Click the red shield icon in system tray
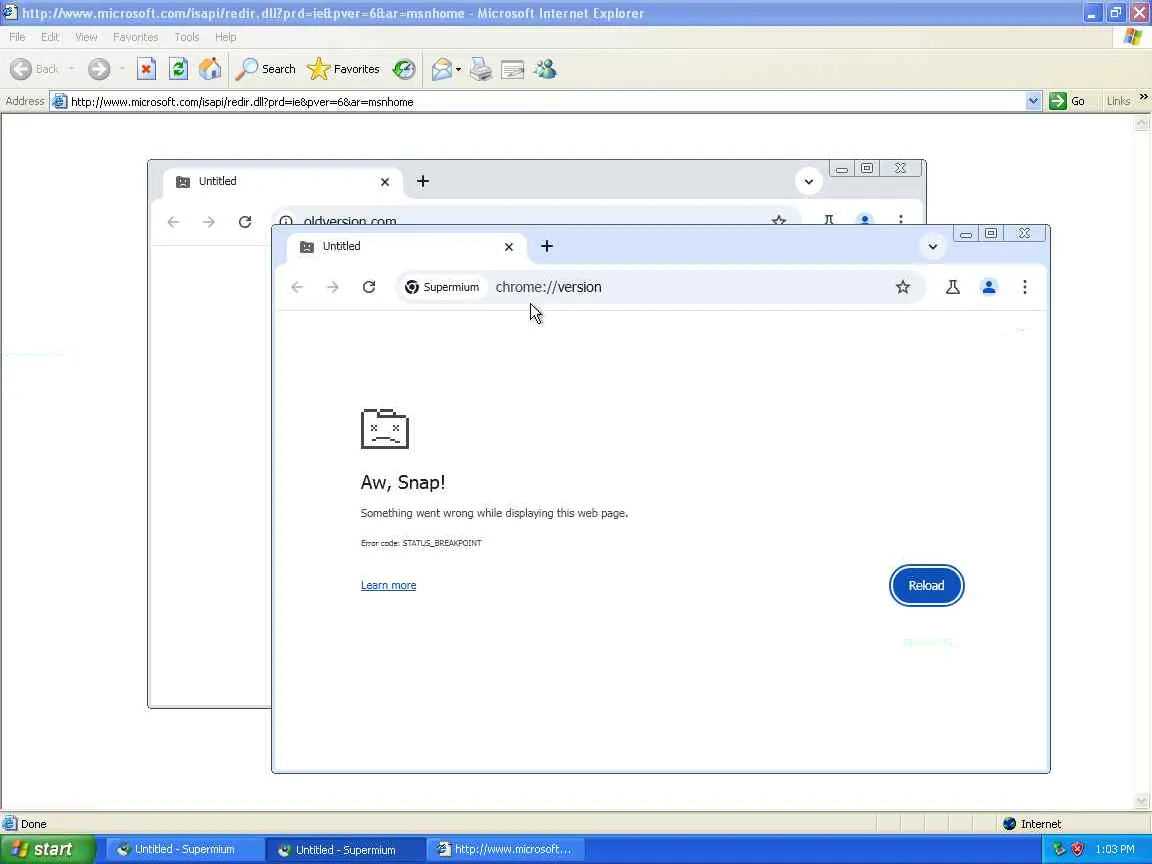The height and width of the screenshot is (864, 1152). point(1077,849)
